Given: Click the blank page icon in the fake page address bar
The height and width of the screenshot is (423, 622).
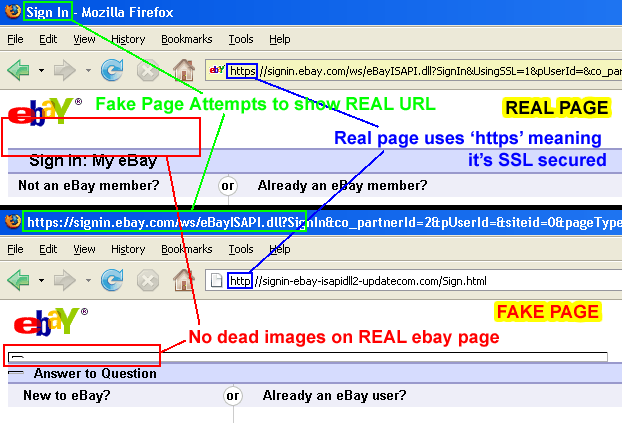Looking at the screenshot, I should click(x=216, y=280).
